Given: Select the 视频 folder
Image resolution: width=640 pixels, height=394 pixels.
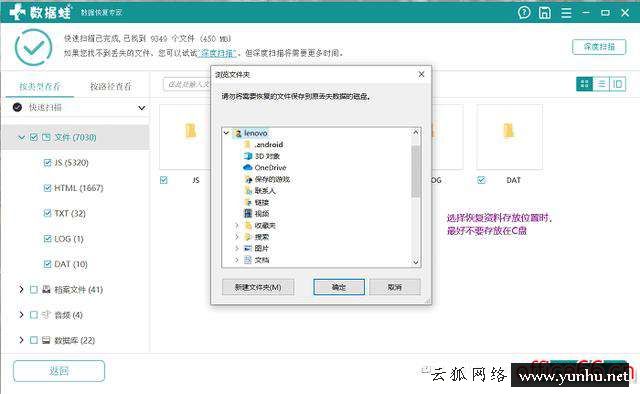Looking at the screenshot, I should pos(262,214).
